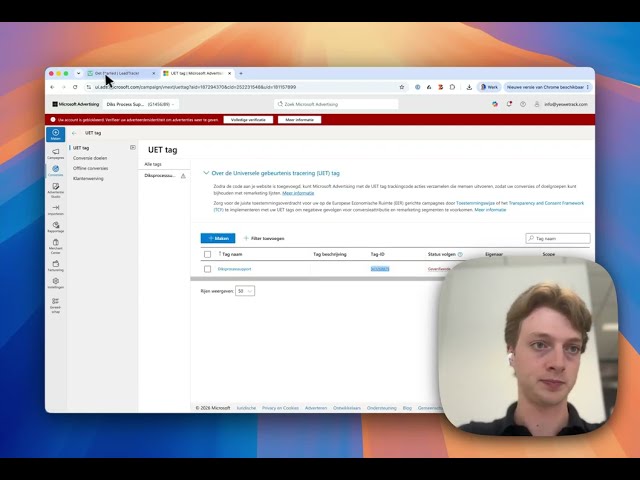The height and width of the screenshot is (480, 640).
Task: Select UET tag in the submenu
Action: click(x=81, y=148)
